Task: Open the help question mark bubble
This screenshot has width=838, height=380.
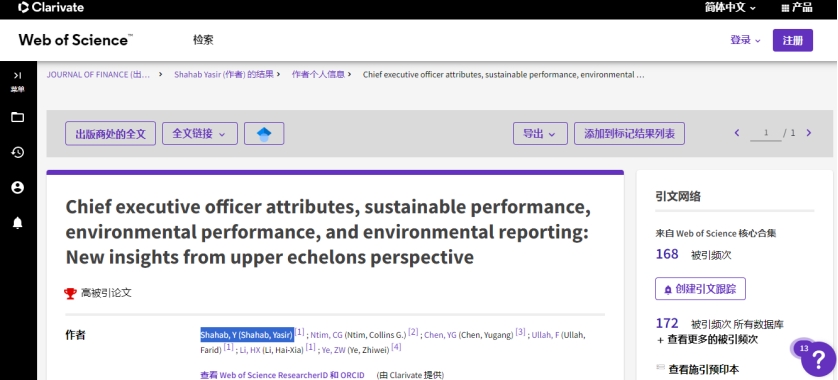Action: 818,359
